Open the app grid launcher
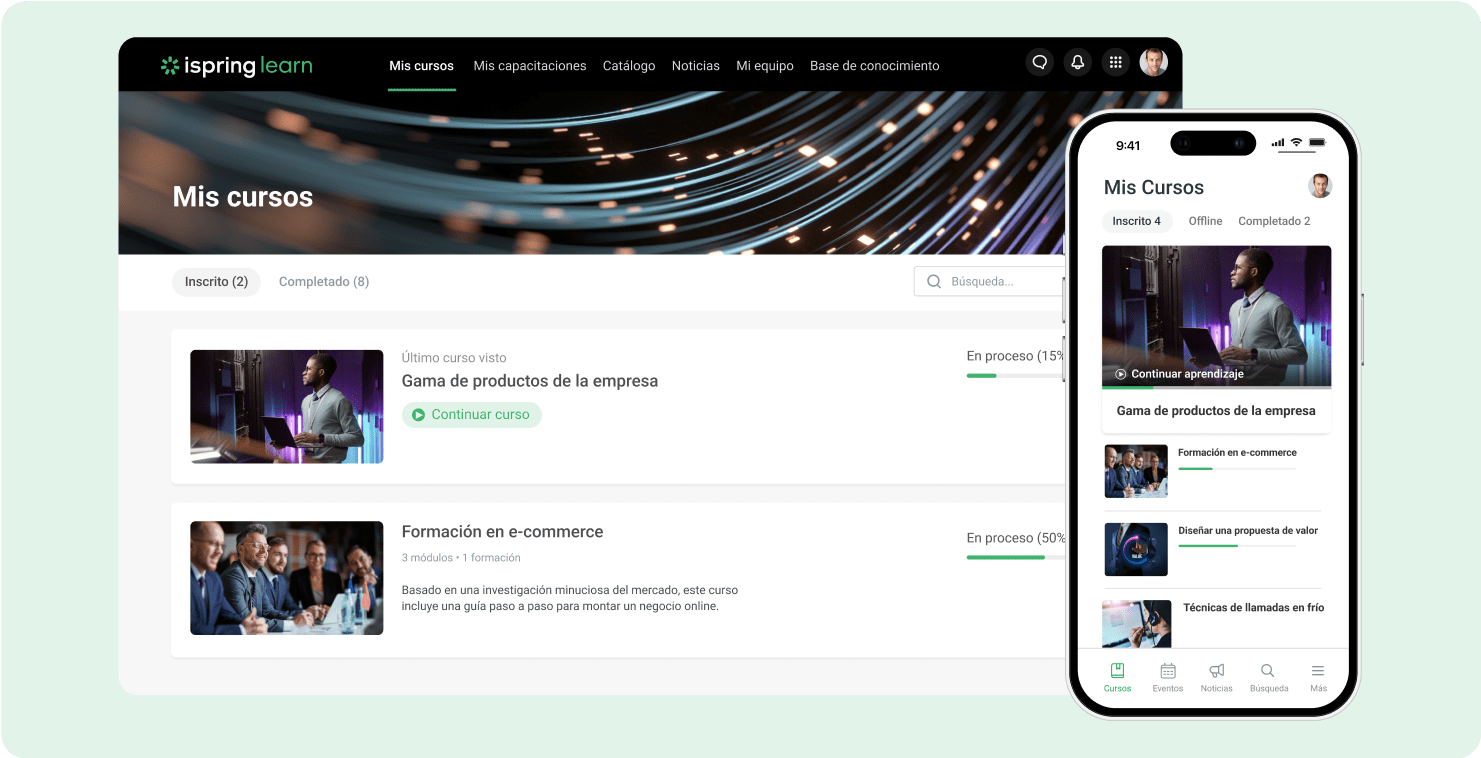 tap(1115, 62)
